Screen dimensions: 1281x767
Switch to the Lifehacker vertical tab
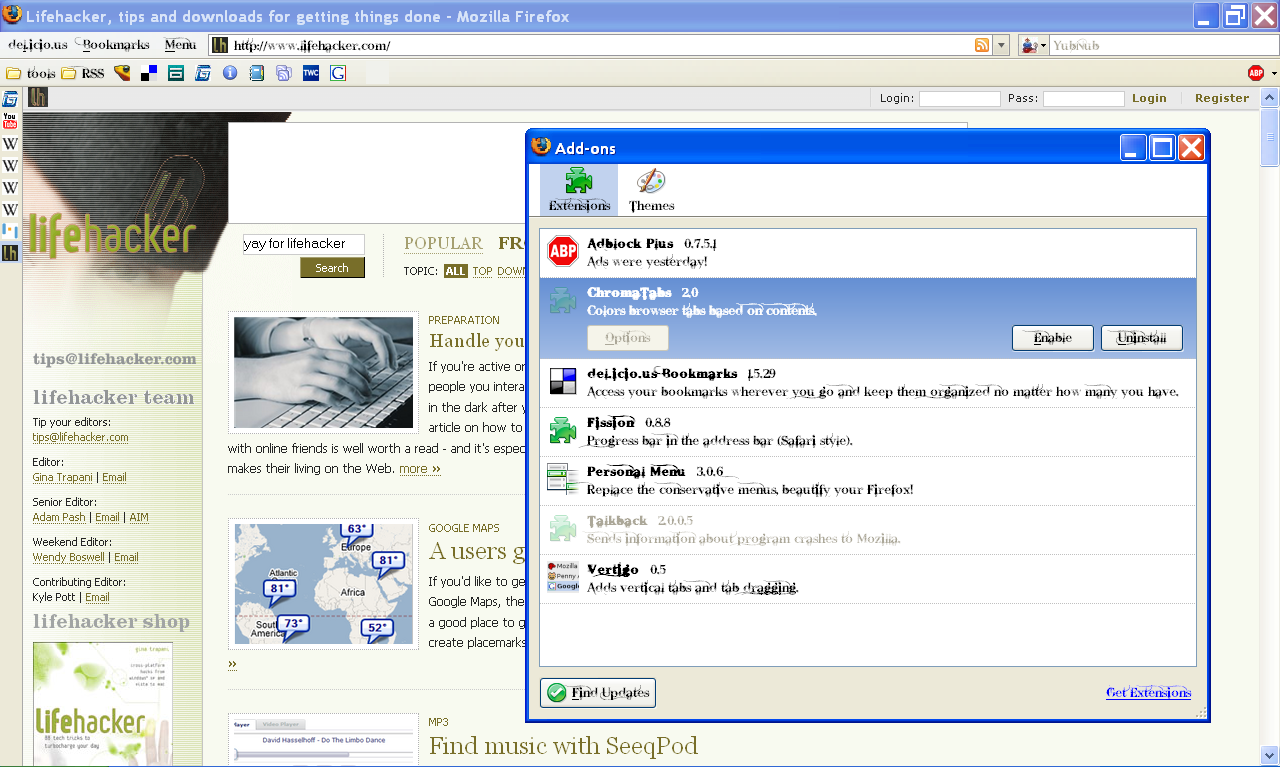(x=10, y=253)
